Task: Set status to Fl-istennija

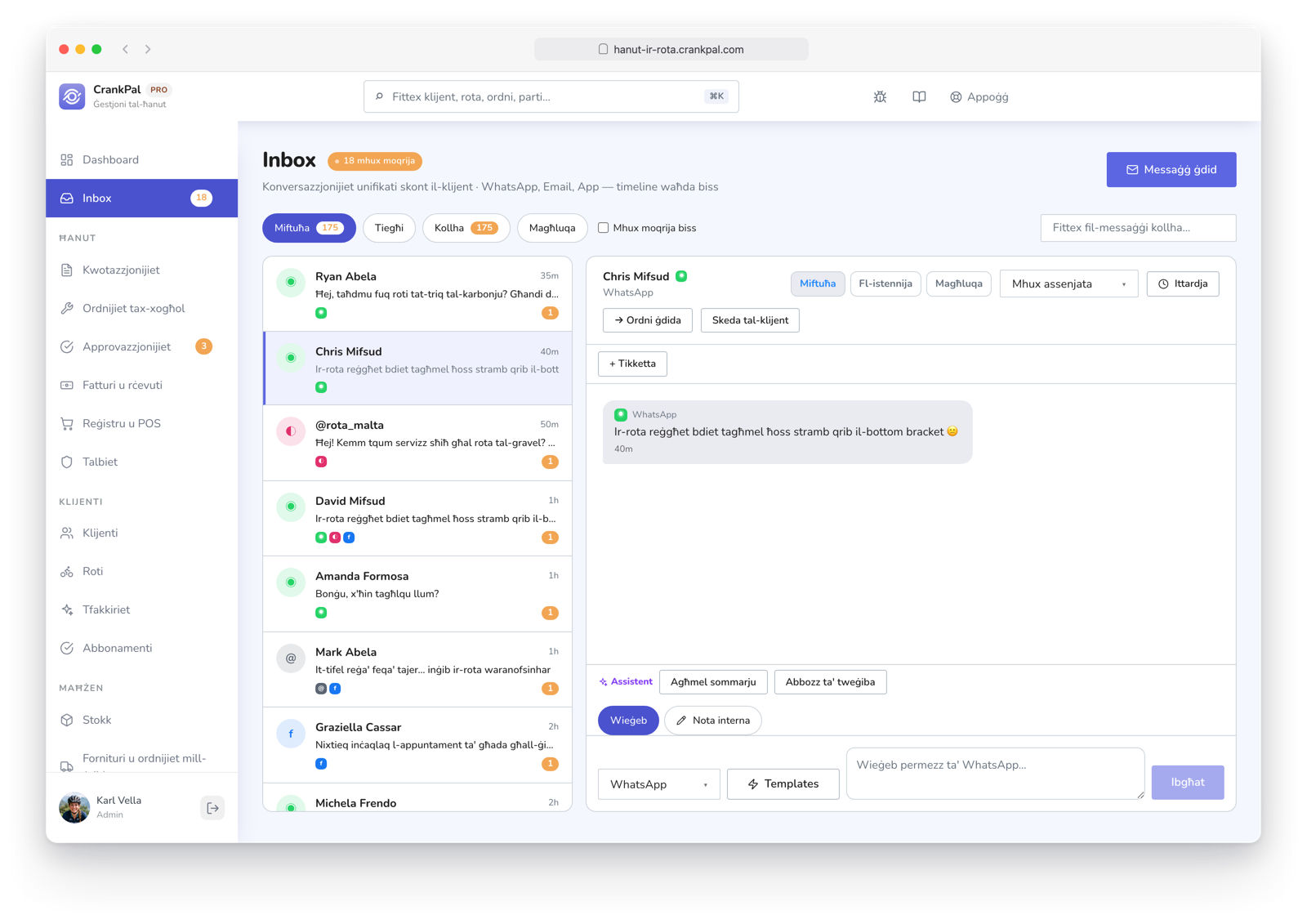Action: tap(885, 283)
